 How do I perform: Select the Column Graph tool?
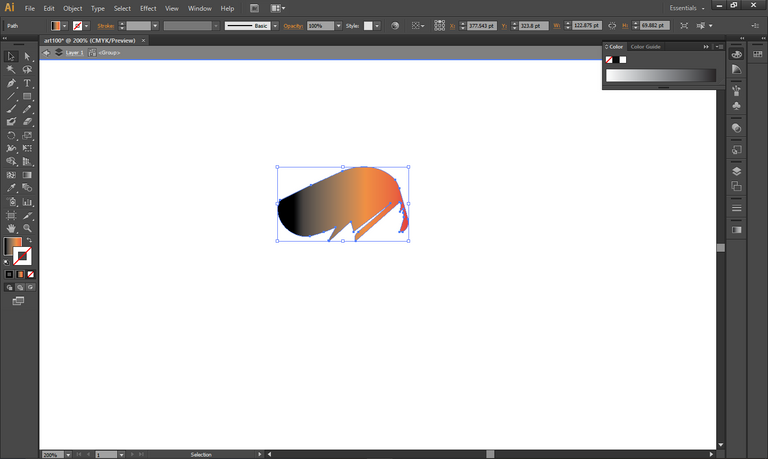click(x=27, y=202)
